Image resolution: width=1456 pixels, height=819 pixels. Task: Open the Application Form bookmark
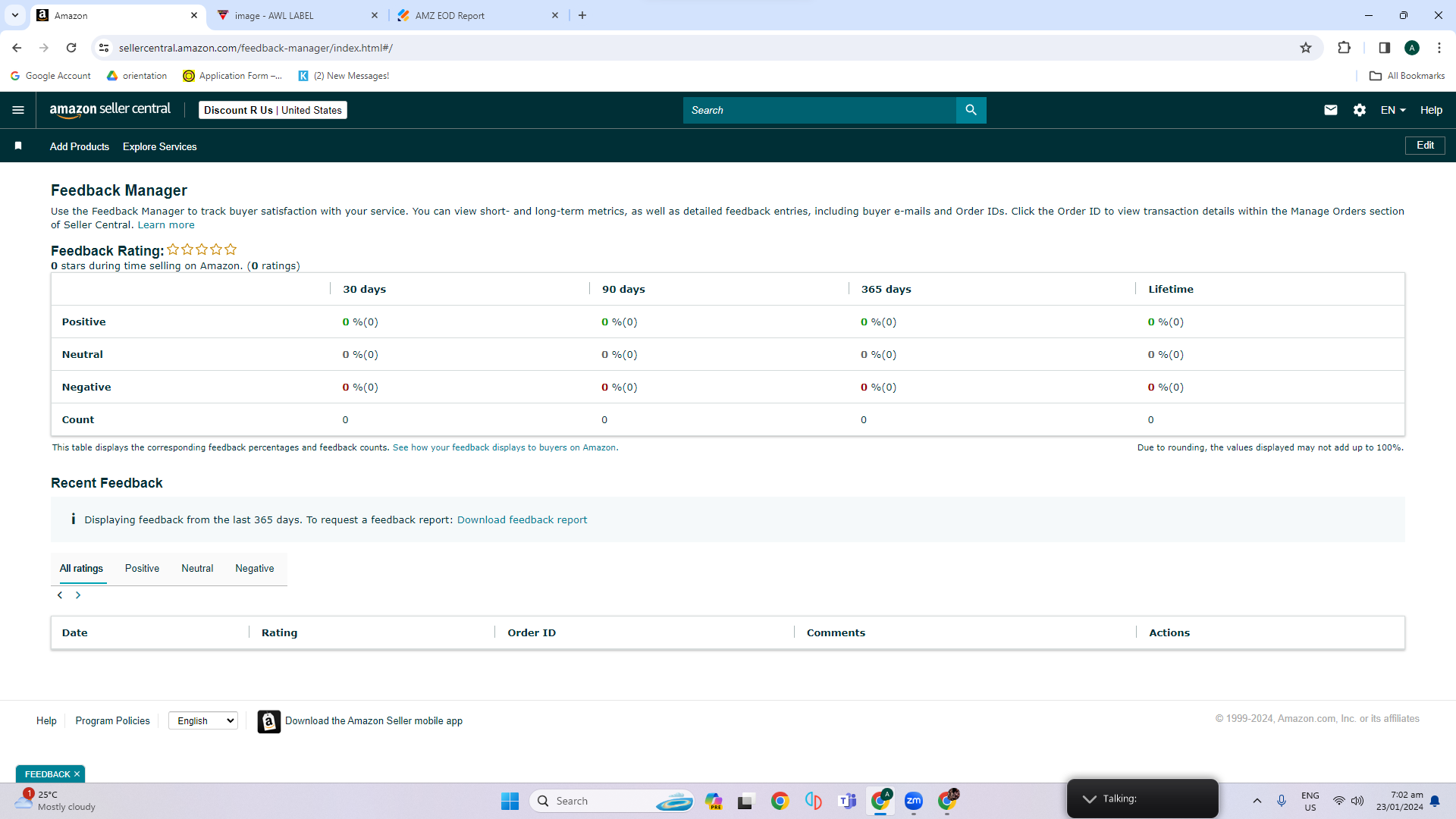[232, 76]
